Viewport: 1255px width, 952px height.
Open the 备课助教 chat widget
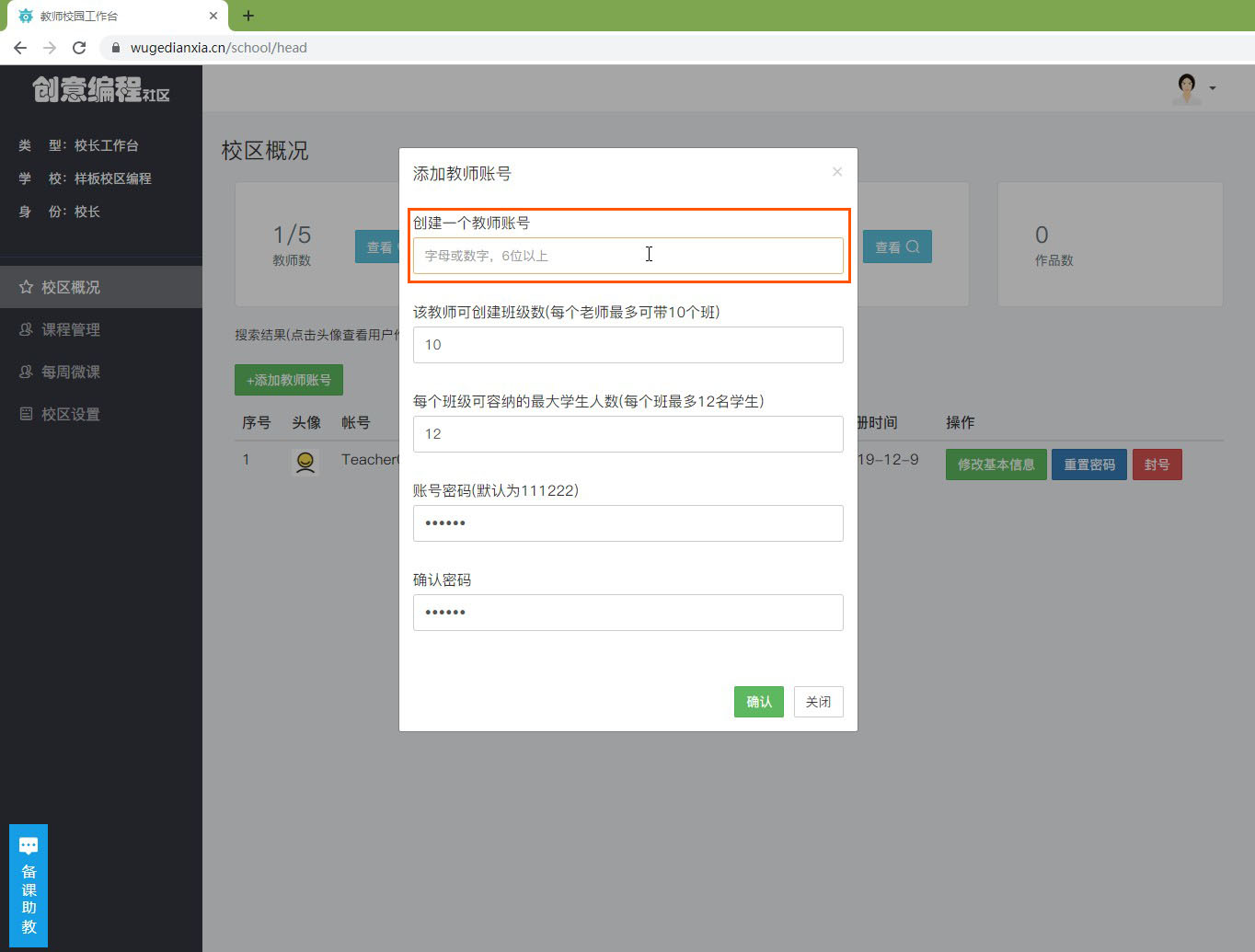point(29,885)
